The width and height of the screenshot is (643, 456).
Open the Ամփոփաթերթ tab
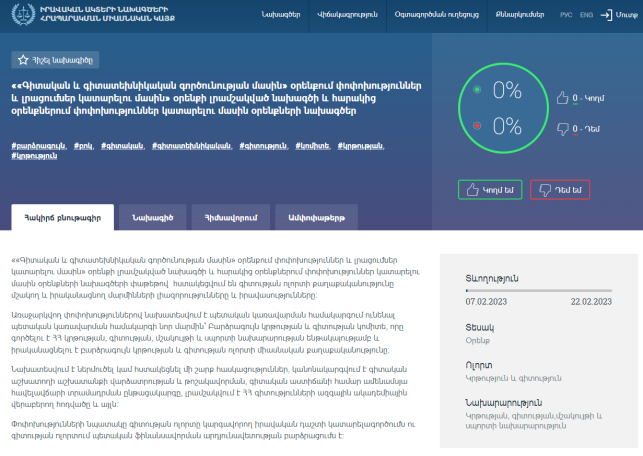[317, 217]
